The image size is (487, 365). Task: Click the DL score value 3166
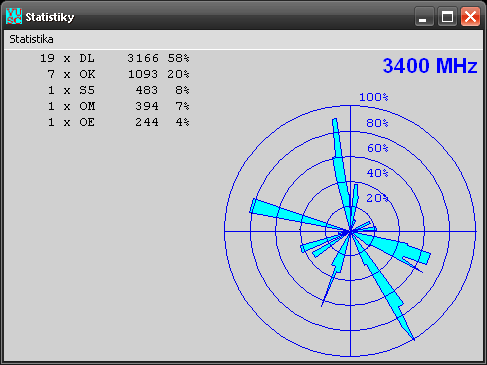[143, 58]
